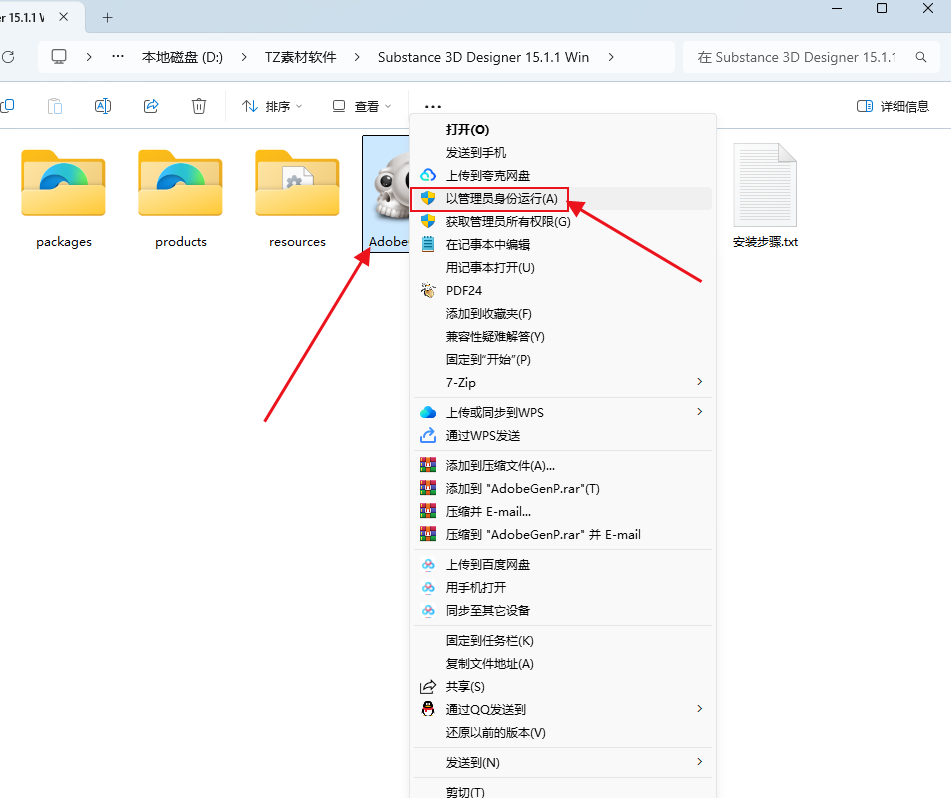The height and width of the screenshot is (798, 951).
Task: Click the paste icon in toolbar
Action: click(x=55, y=106)
